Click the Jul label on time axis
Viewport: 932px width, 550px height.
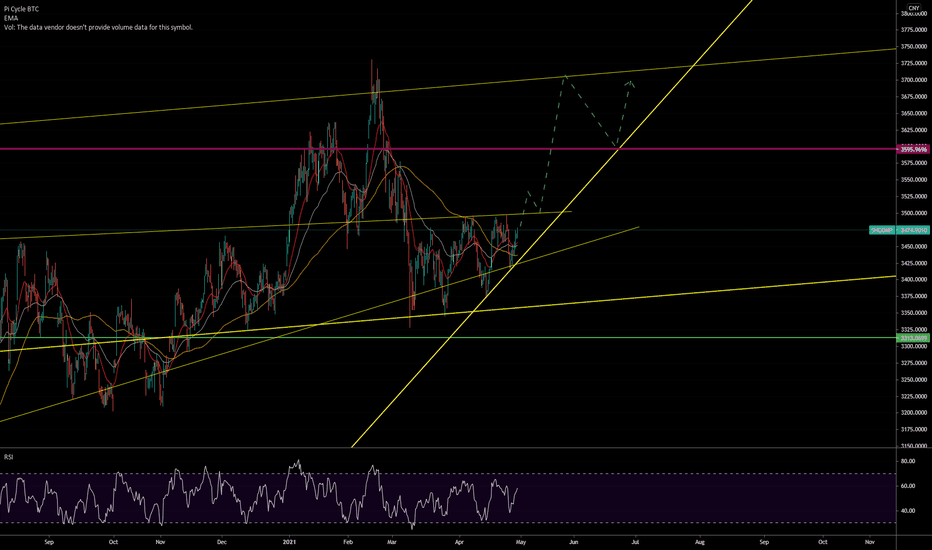(x=635, y=542)
